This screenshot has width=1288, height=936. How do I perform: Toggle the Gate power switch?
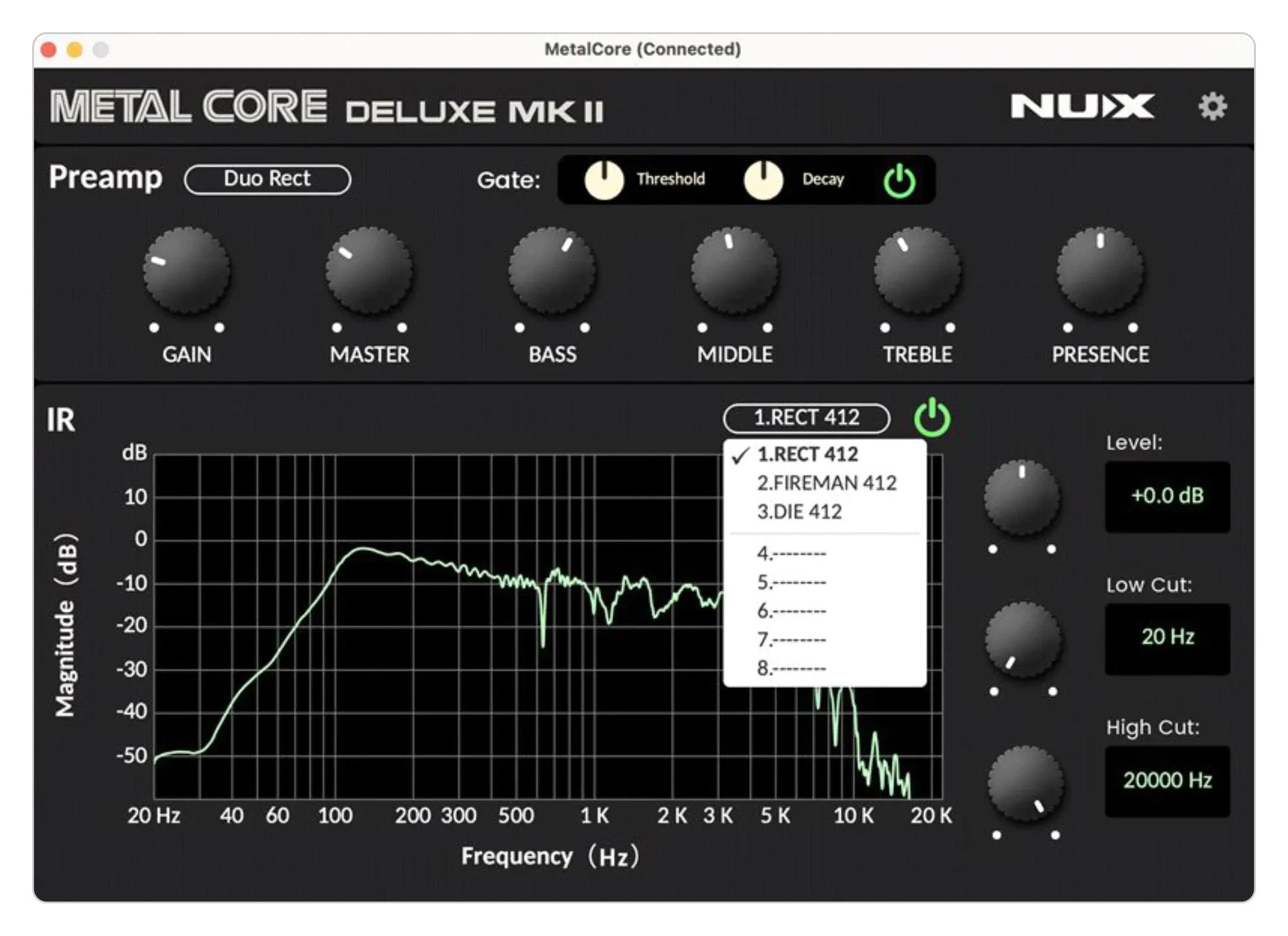(900, 179)
